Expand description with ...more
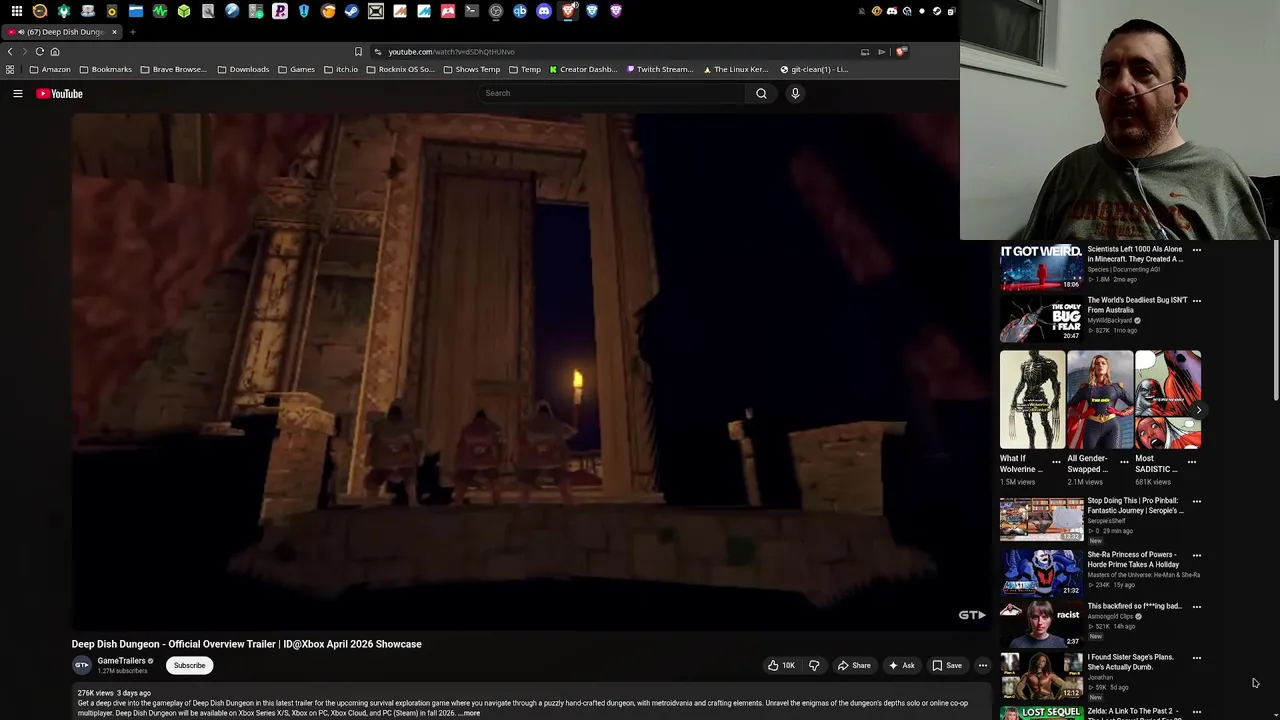This screenshot has height=720, width=1280. pos(469,713)
